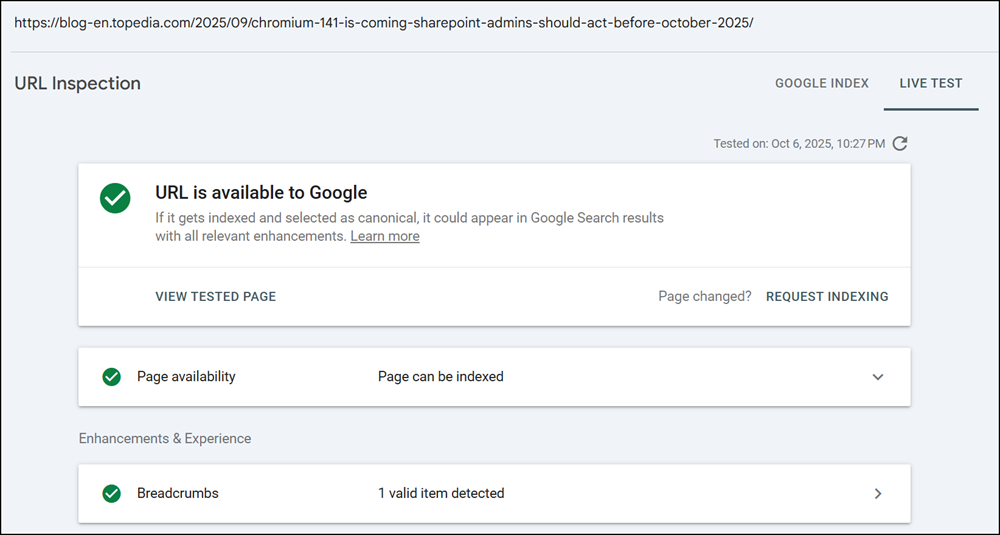Screen dimensions: 1000x535
Task: Click the green check next to Page availability
Action: click(x=112, y=377)
